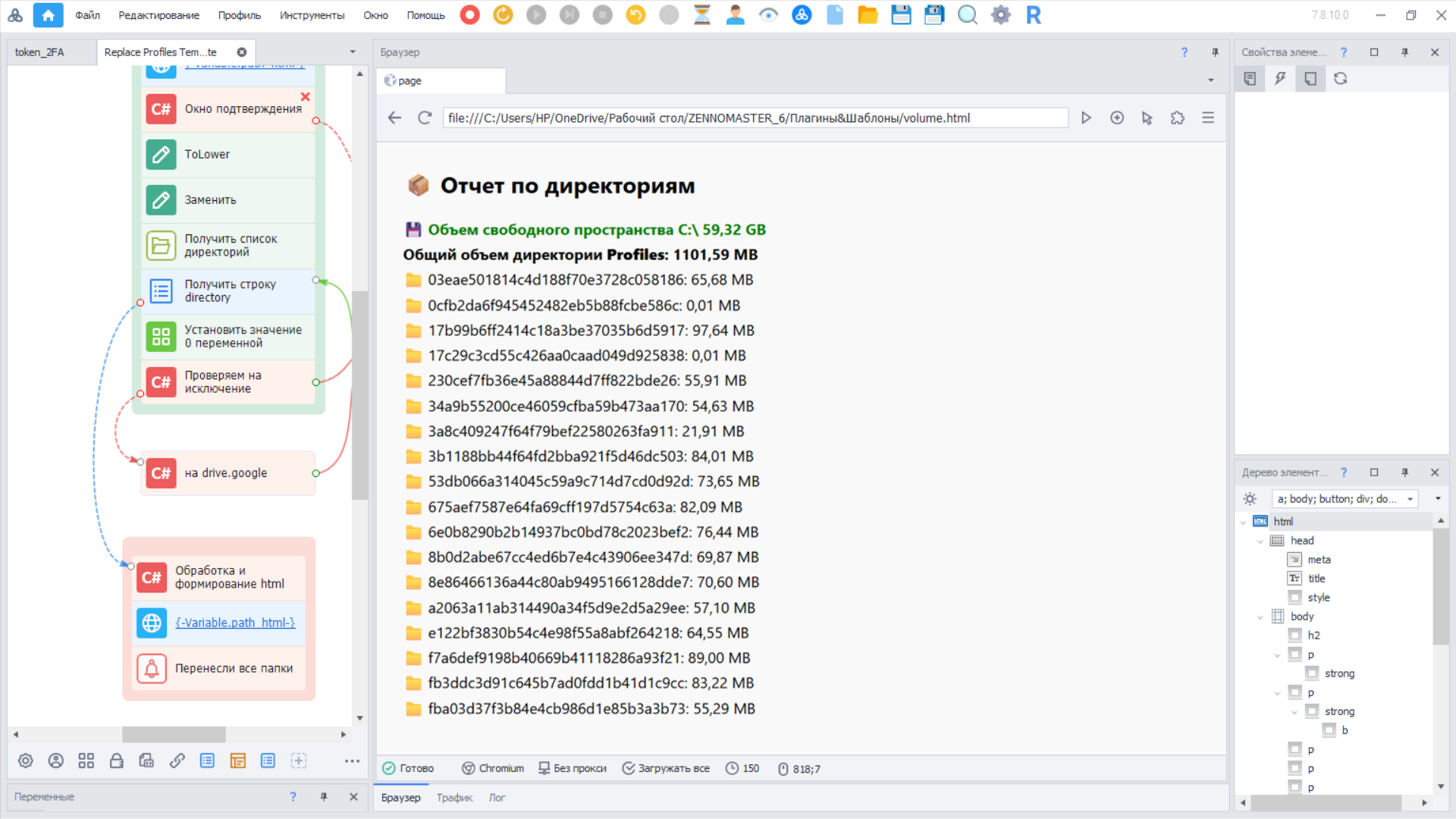Pin the 'Дерево элементов' panel
Image resolution: width=1456 pixels, height=819 pixels.
[x=1404, y=472]
